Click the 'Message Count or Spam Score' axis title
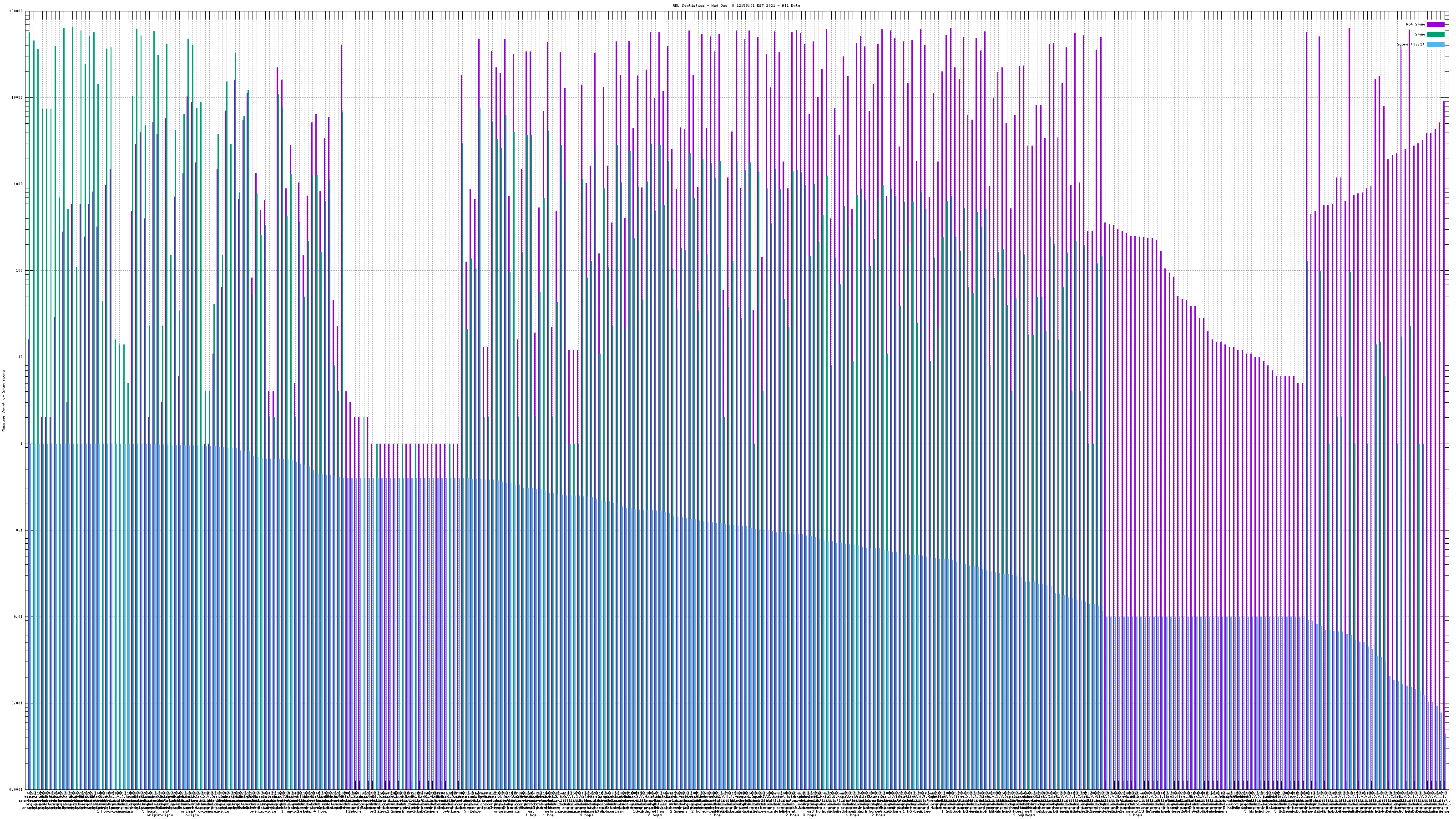This screenshot has width=1456, height=819. (3, 401)
